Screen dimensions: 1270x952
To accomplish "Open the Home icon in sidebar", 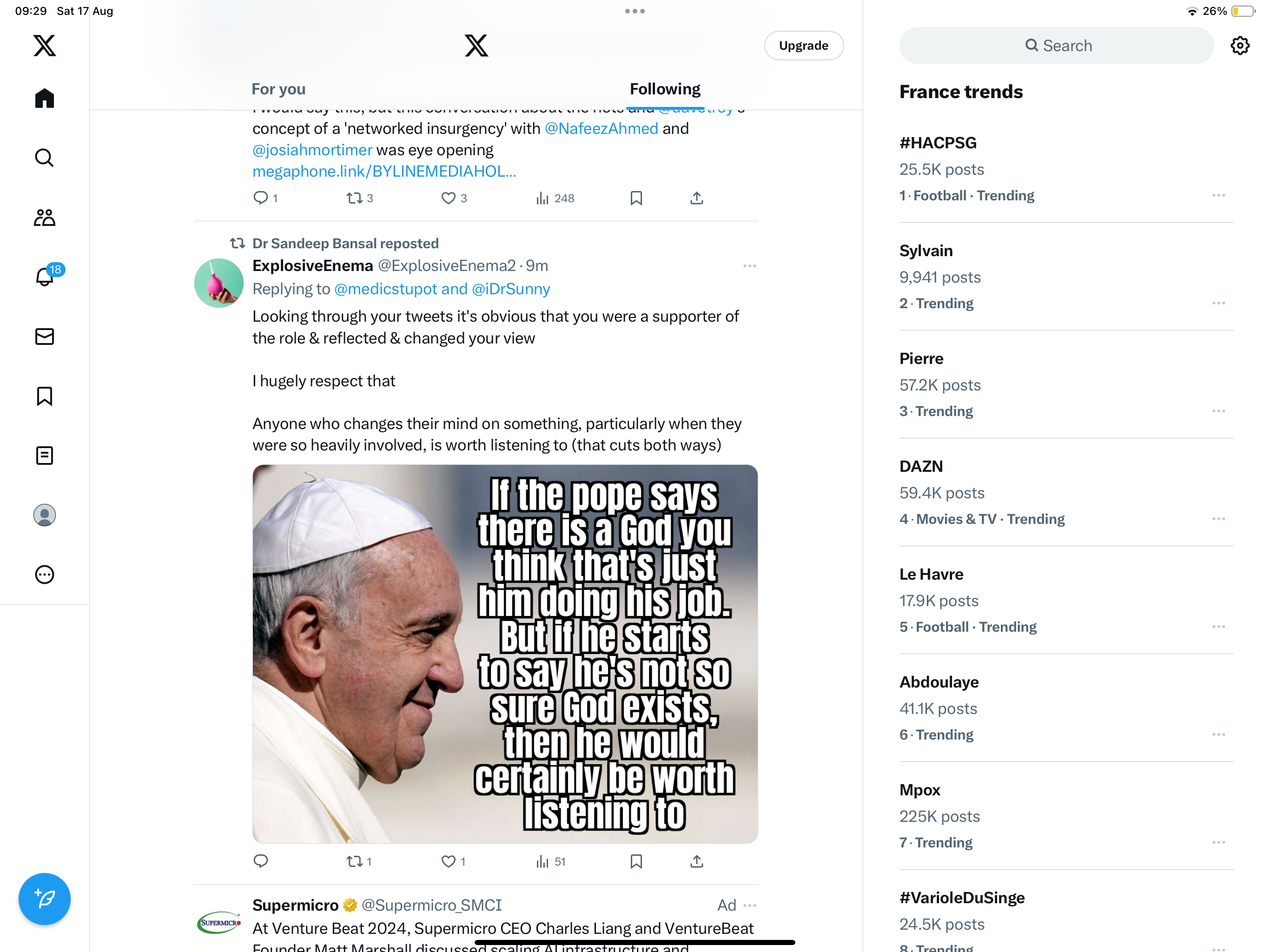I will tap(44, 98).
